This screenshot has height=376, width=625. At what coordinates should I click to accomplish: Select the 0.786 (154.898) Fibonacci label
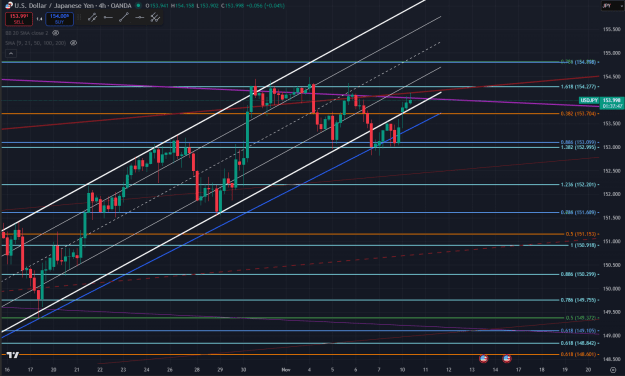(578, 62)
